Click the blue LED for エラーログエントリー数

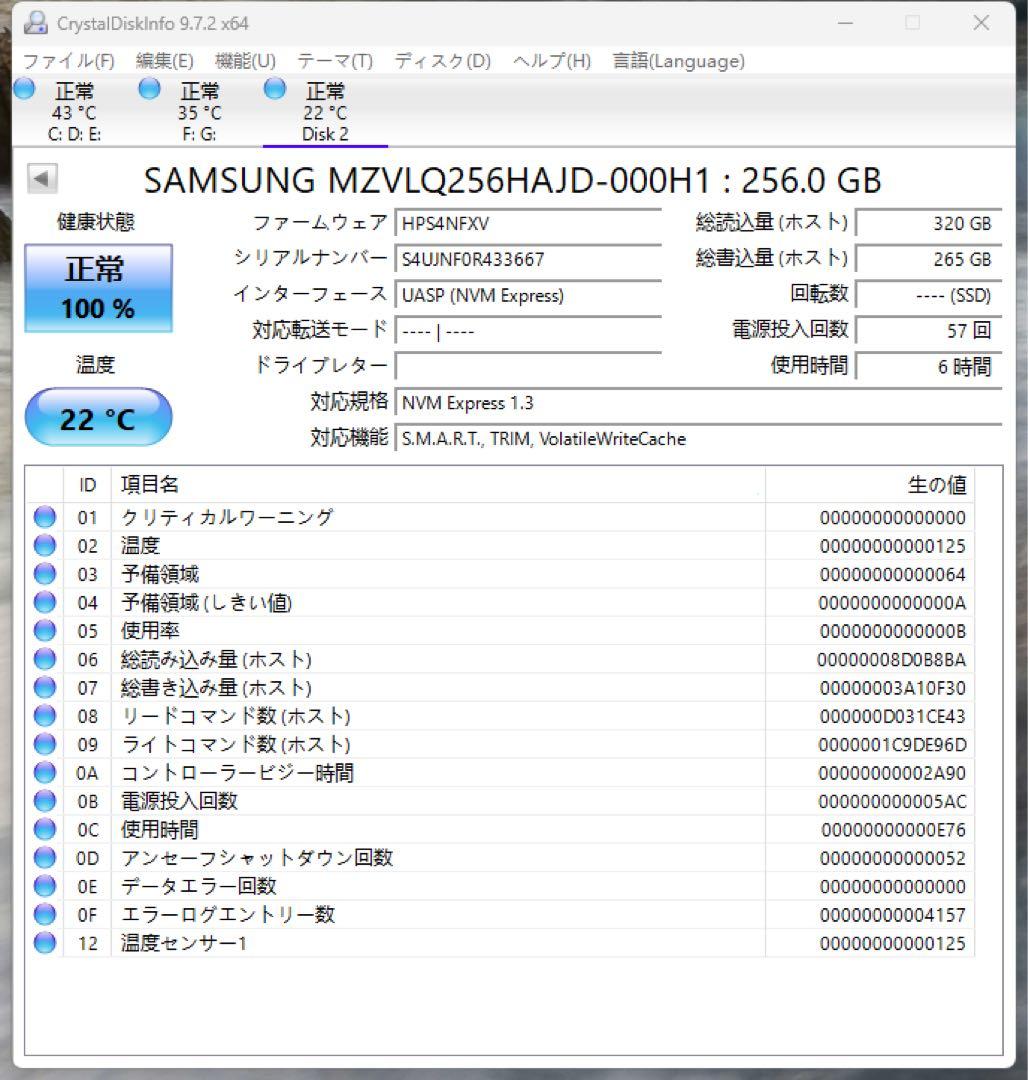pyautogui.click(x=44, y=913)
